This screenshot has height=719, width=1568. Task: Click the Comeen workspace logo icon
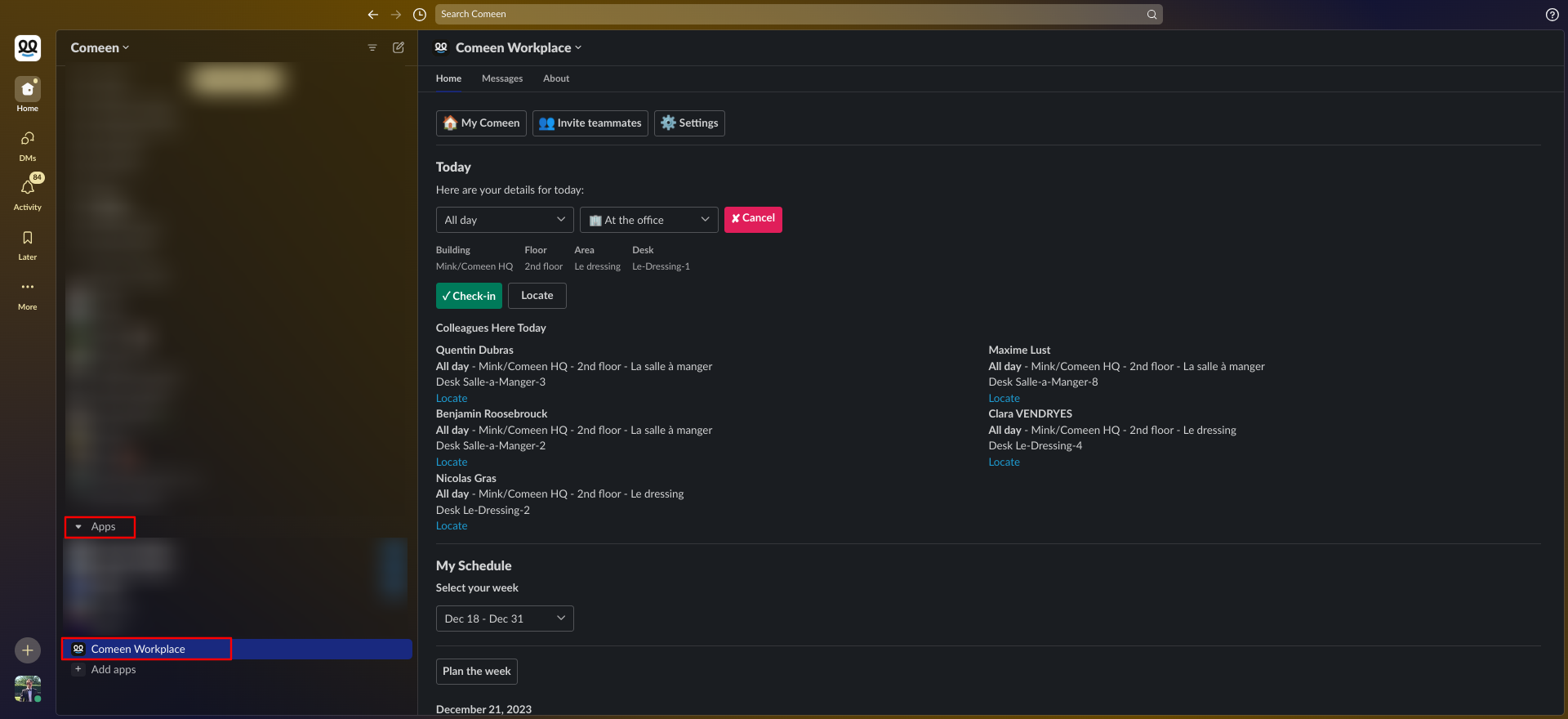[x=28, y=48]
